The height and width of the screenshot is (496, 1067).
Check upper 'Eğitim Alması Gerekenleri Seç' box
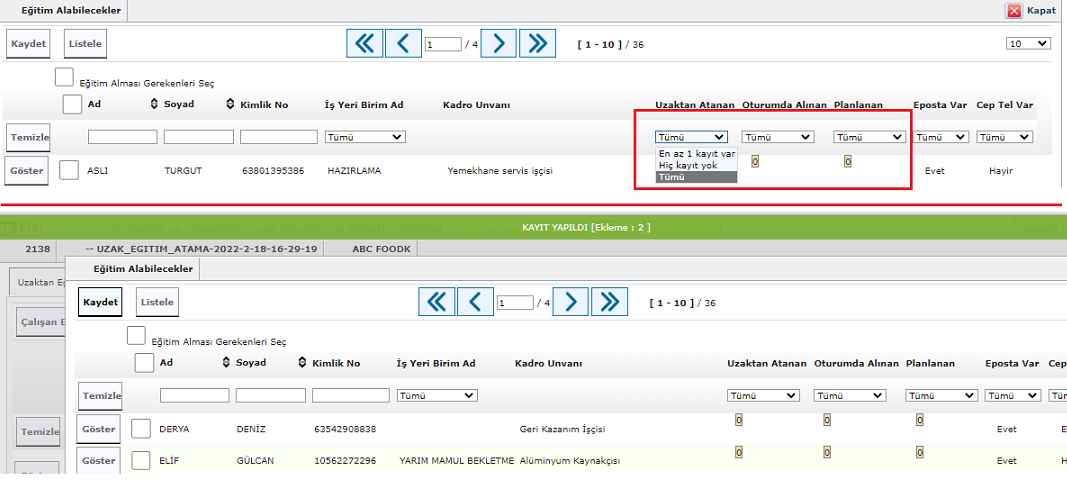64,77
